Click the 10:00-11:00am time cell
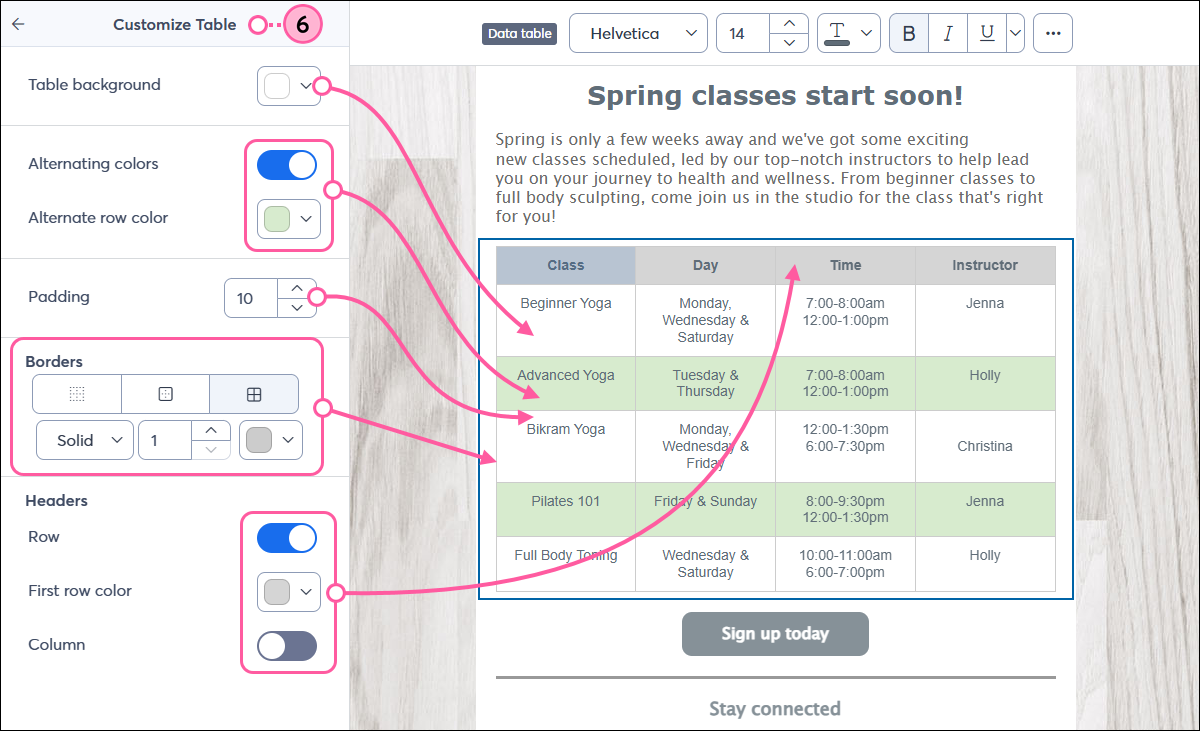Image resolution: width=1200 pixels, height=731 pixels. point(845,563)
